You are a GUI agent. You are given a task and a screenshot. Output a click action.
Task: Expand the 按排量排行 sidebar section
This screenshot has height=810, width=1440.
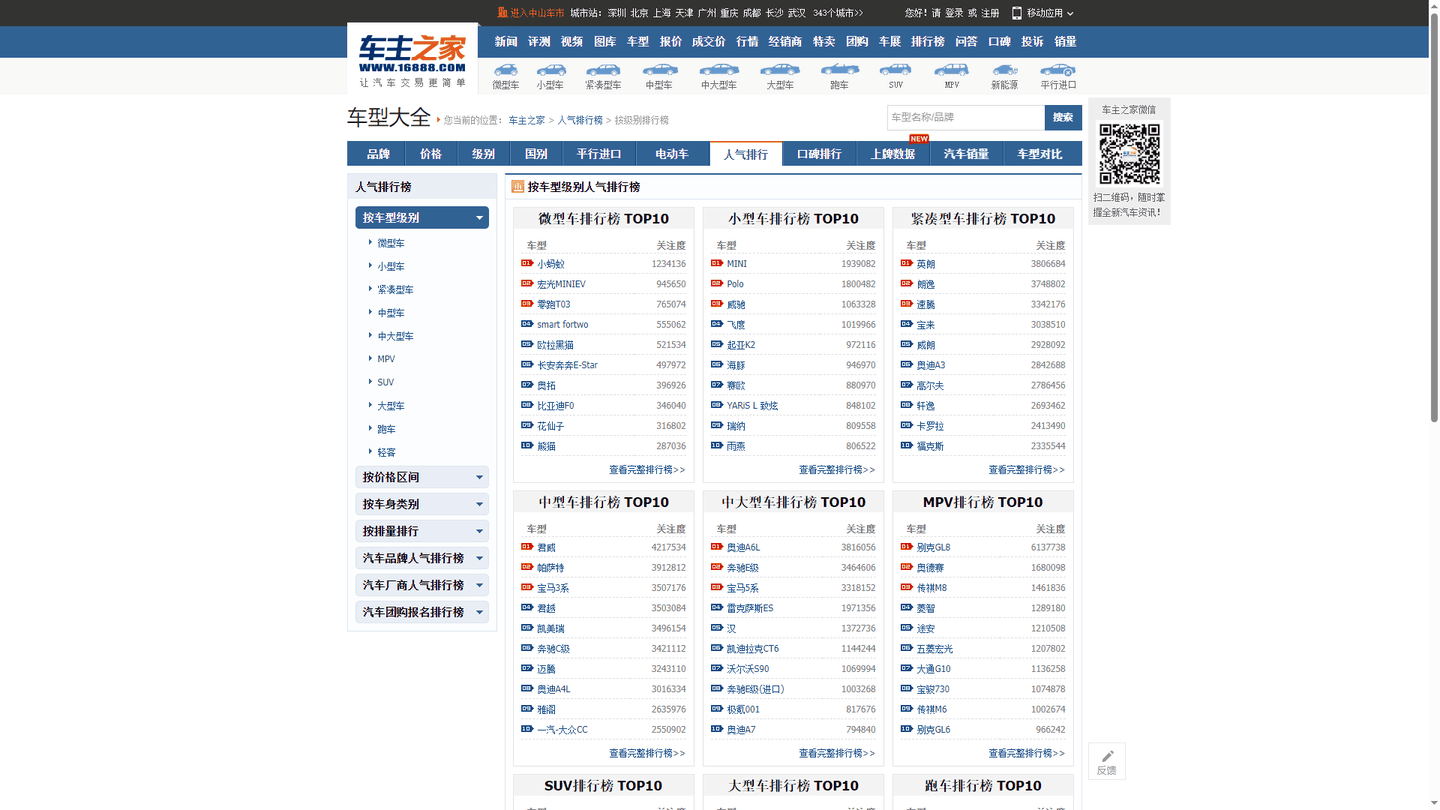tap(422, 531)
